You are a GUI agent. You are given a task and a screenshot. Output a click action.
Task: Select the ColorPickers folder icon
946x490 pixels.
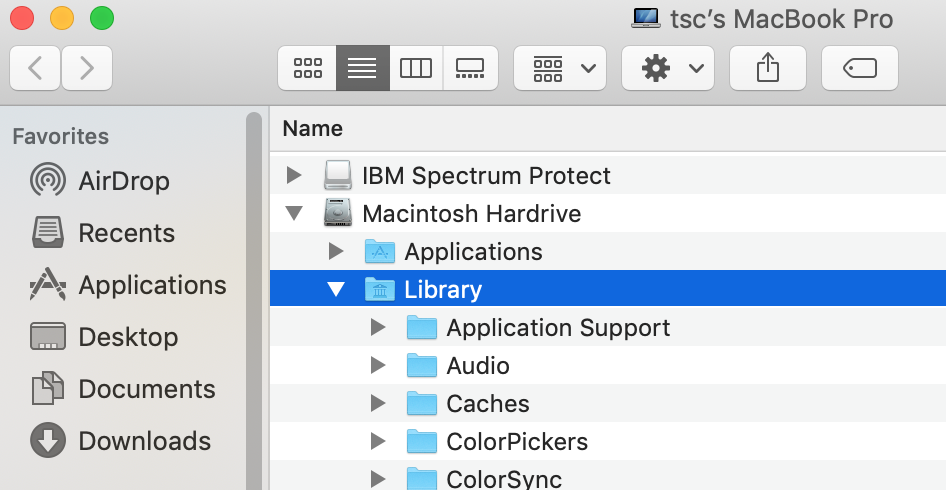click(422, 442)
